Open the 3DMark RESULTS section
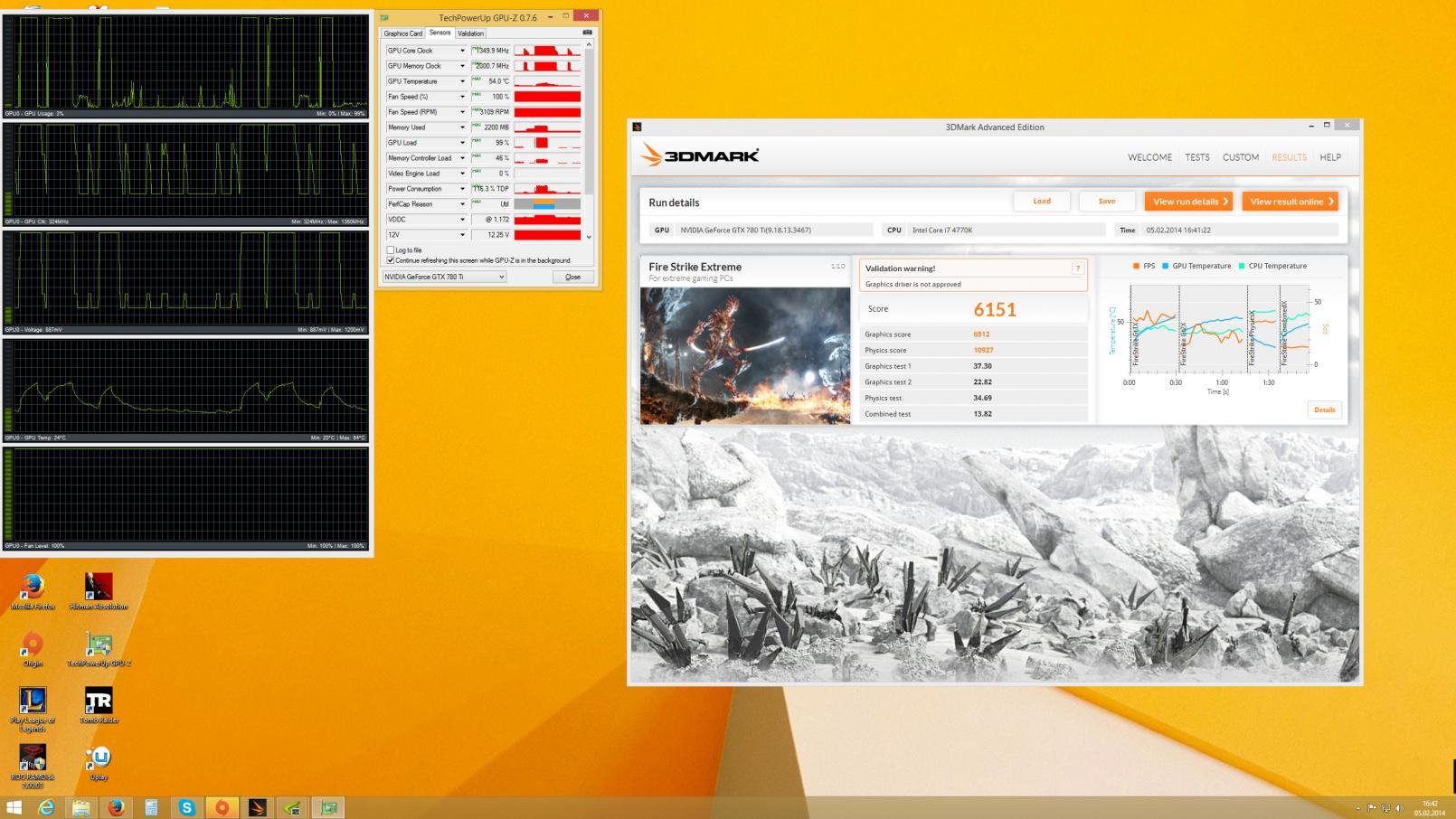 tap(1289, 157)
